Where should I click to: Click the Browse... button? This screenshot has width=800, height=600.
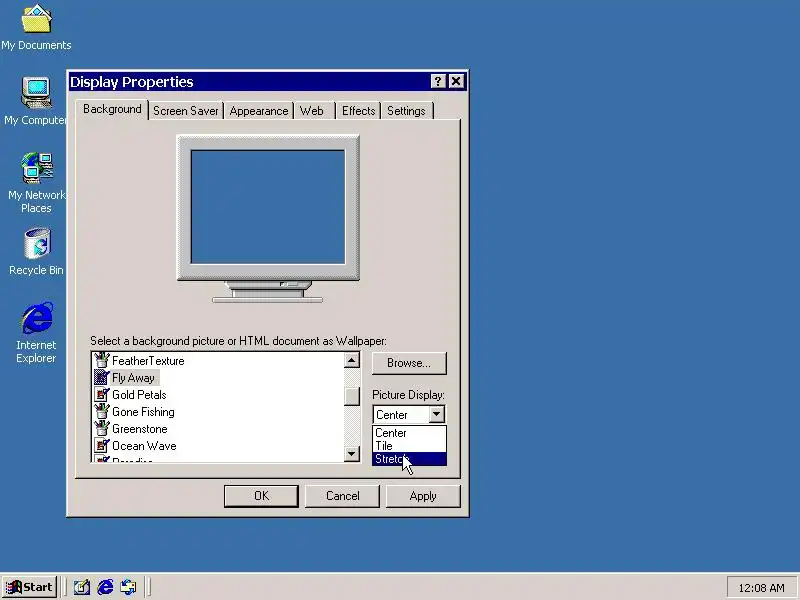coord(409,363)
